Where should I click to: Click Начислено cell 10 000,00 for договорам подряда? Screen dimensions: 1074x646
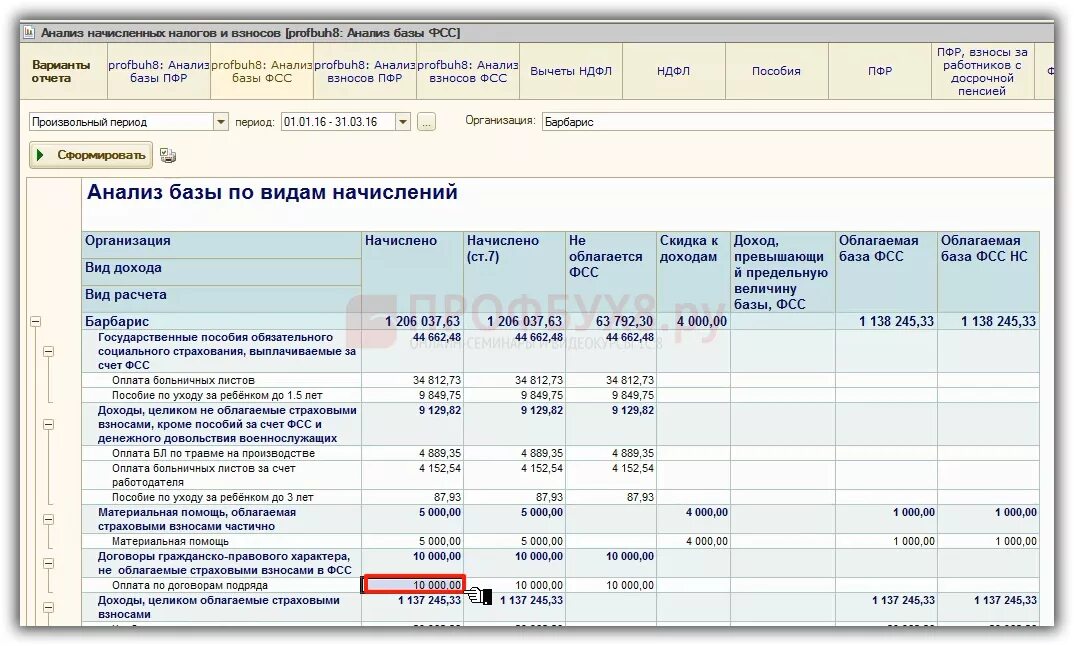[413, 585]
